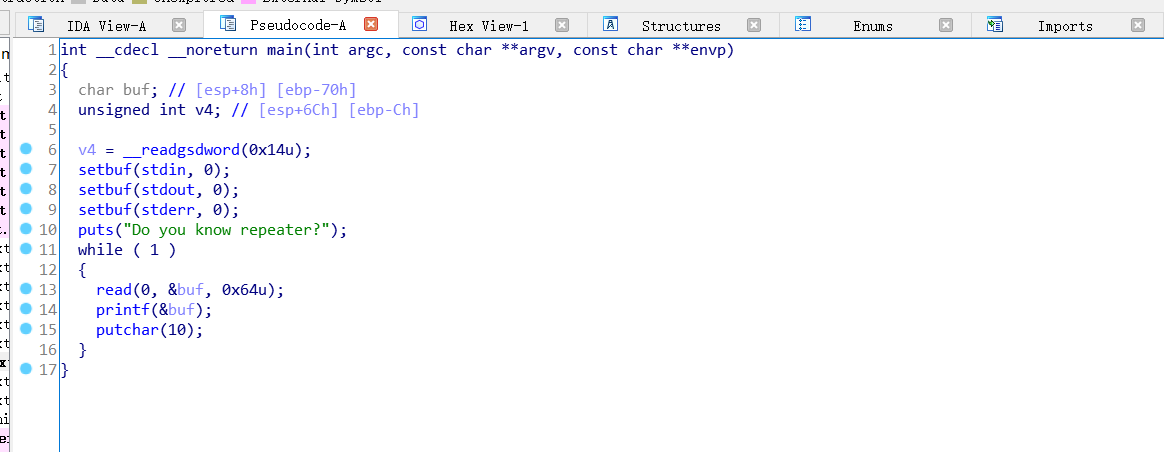Image resolution: width=1164 pixels, height=452 pixels.
Task: Click the printf function call
Action: tap(122, 309)
